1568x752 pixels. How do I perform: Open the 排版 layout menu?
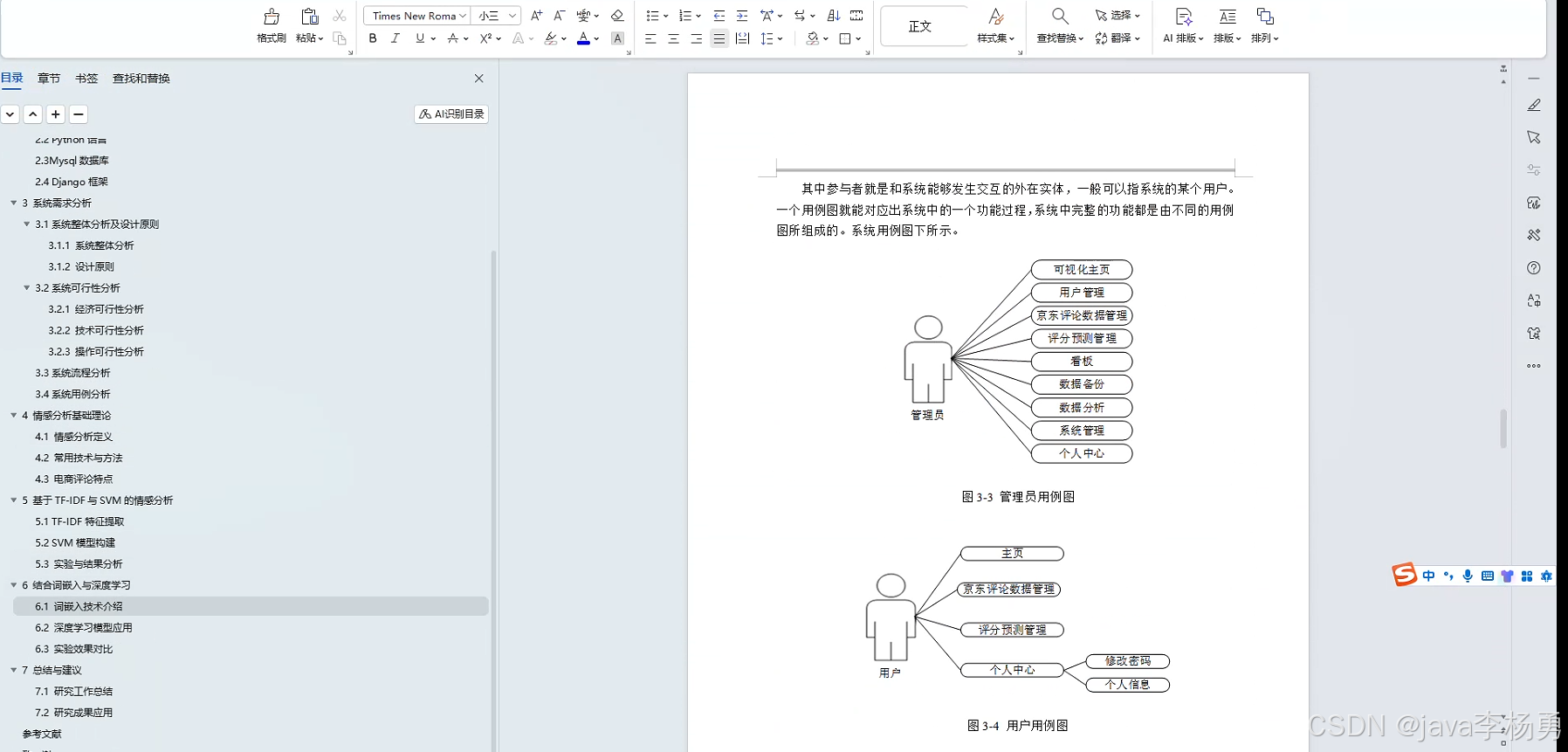(1227, 25)
